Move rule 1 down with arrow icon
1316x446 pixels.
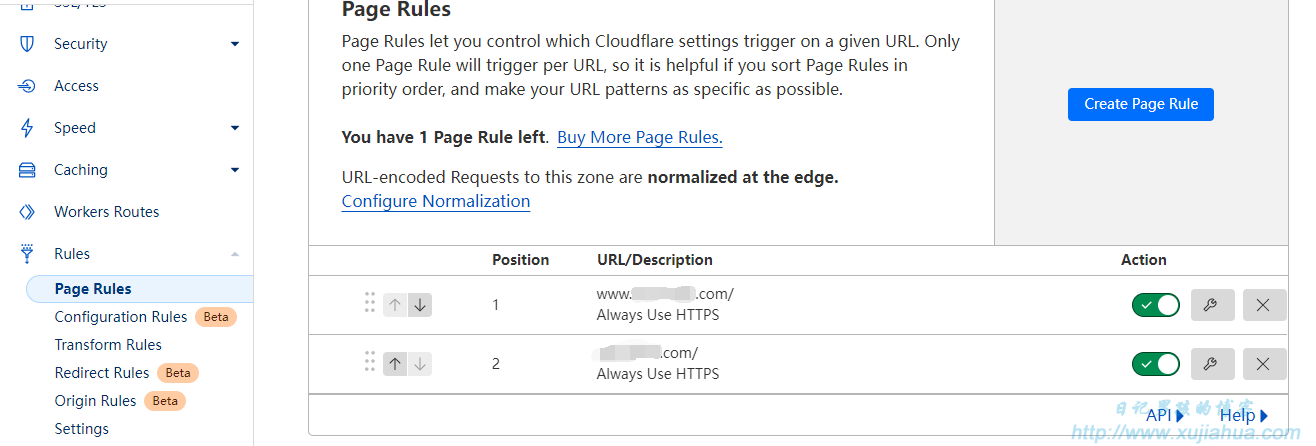pos(420,305)
